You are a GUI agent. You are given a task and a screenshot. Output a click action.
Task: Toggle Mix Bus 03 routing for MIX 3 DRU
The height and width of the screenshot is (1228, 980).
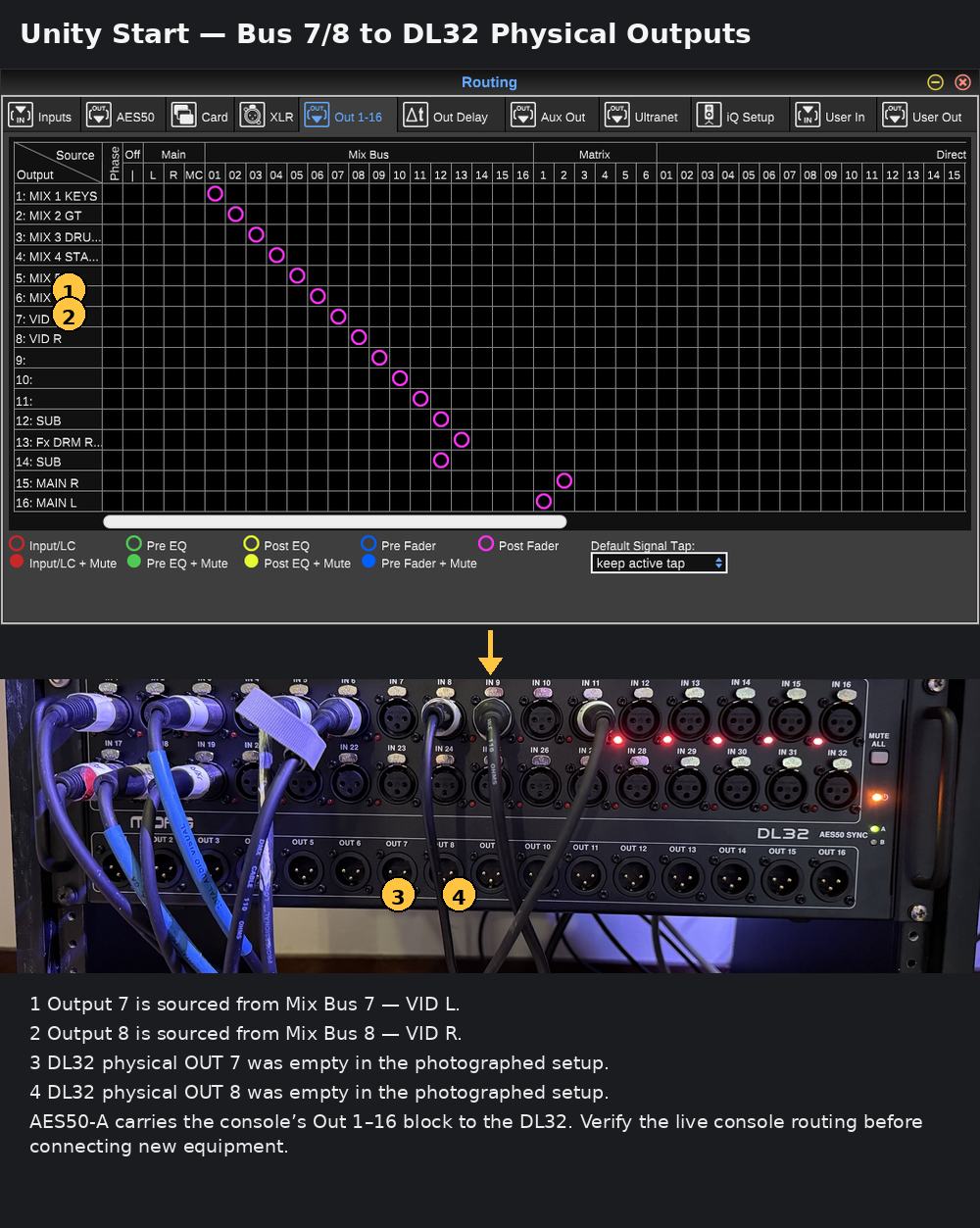pyautogui.click(x=256, y=235)
